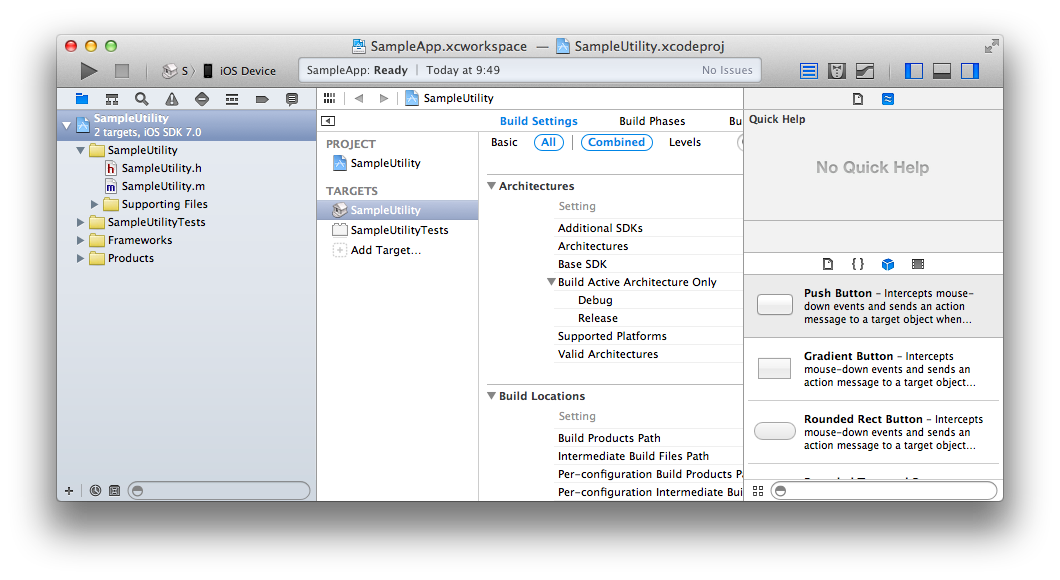Select the Valid Architectures setting row
Viewport: 1060px width, 580px height.
coord(648,354)
